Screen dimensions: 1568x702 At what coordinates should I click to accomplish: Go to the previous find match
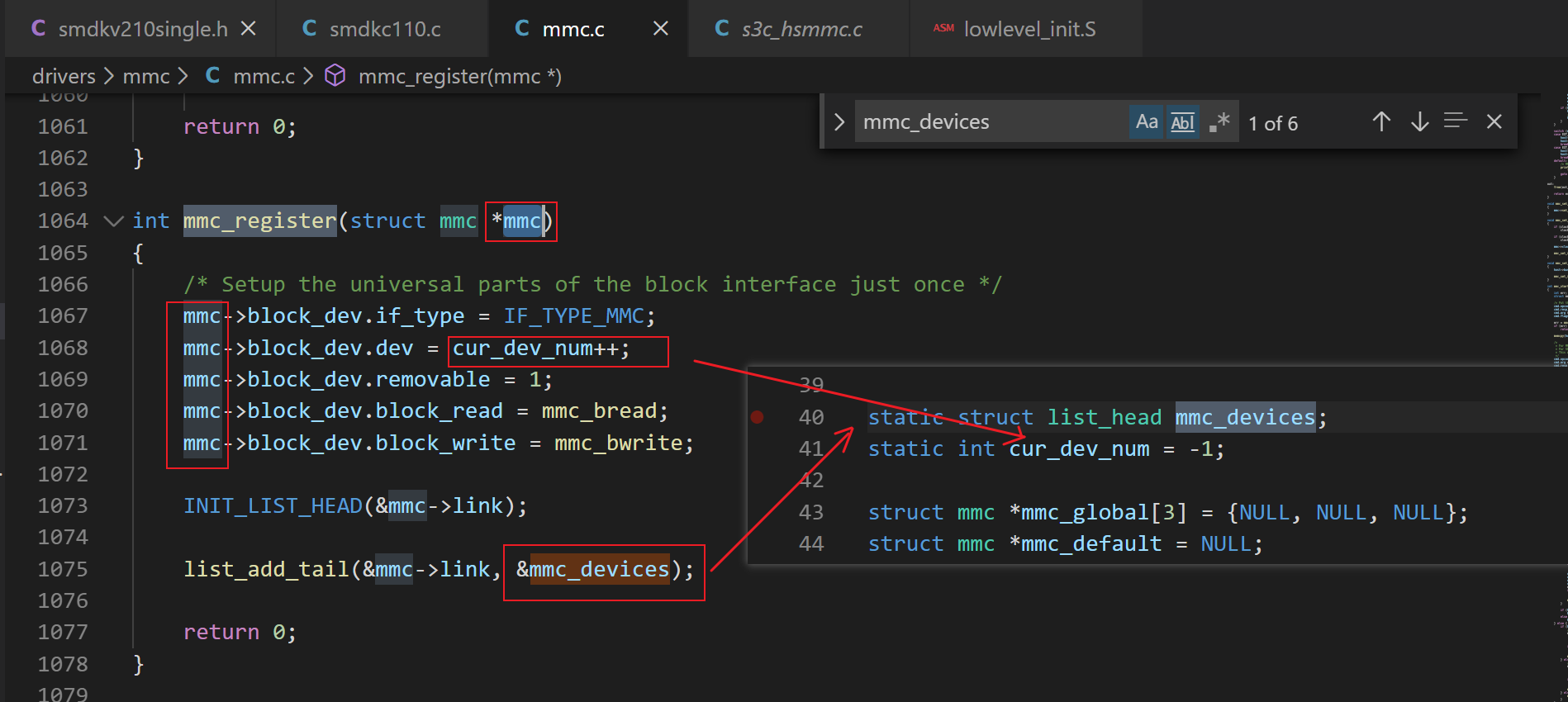(1381, 122)
